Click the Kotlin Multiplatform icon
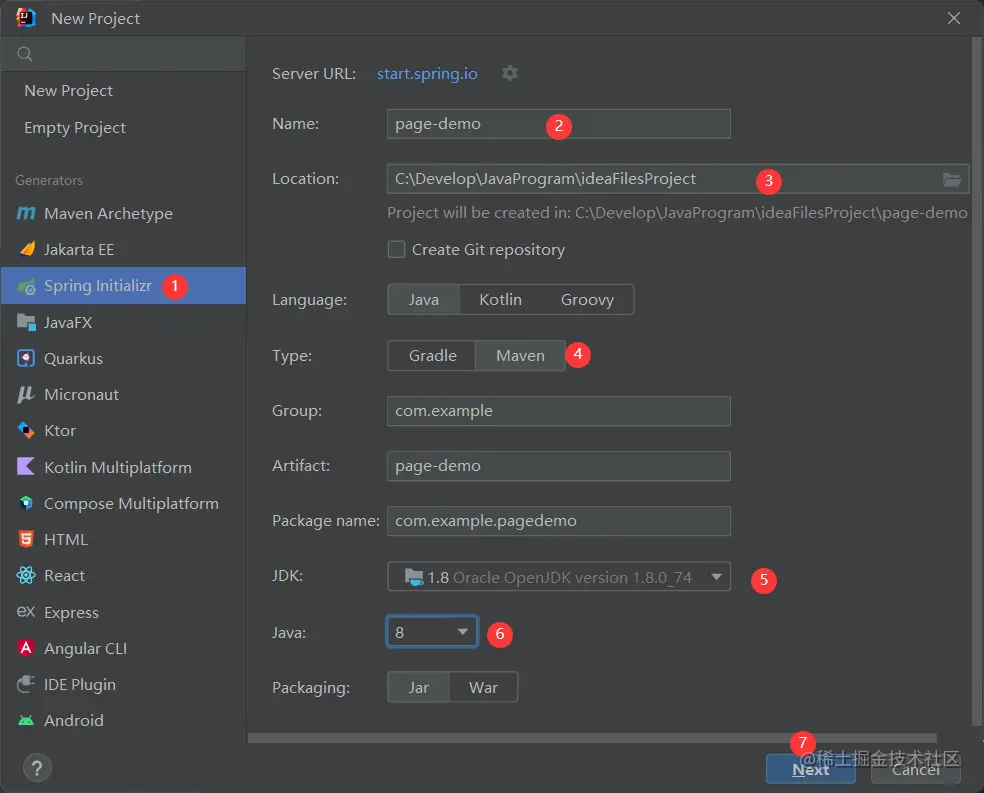 pos(26,467)
